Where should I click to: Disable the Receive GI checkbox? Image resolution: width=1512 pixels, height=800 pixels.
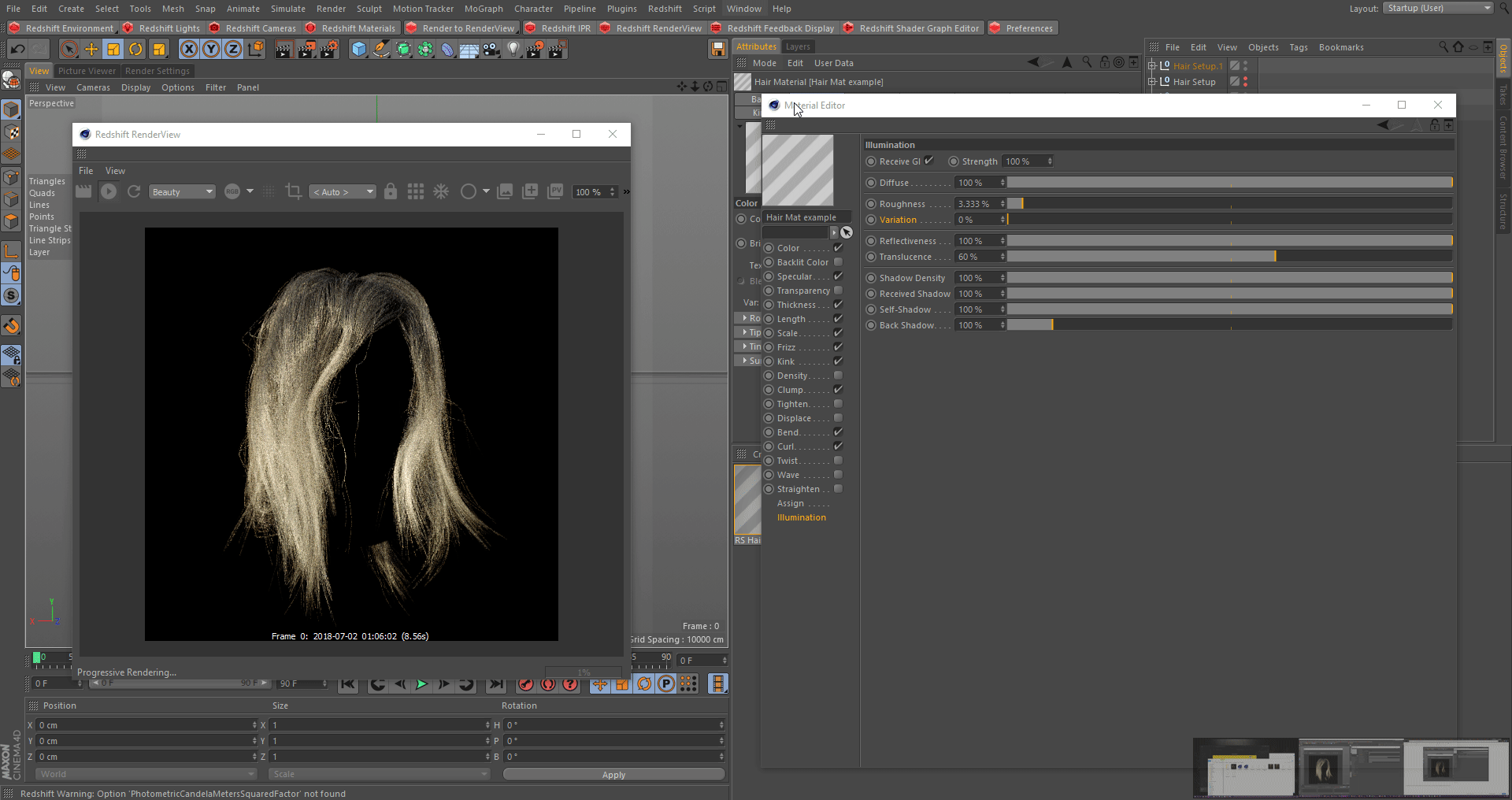coord(929,161)
